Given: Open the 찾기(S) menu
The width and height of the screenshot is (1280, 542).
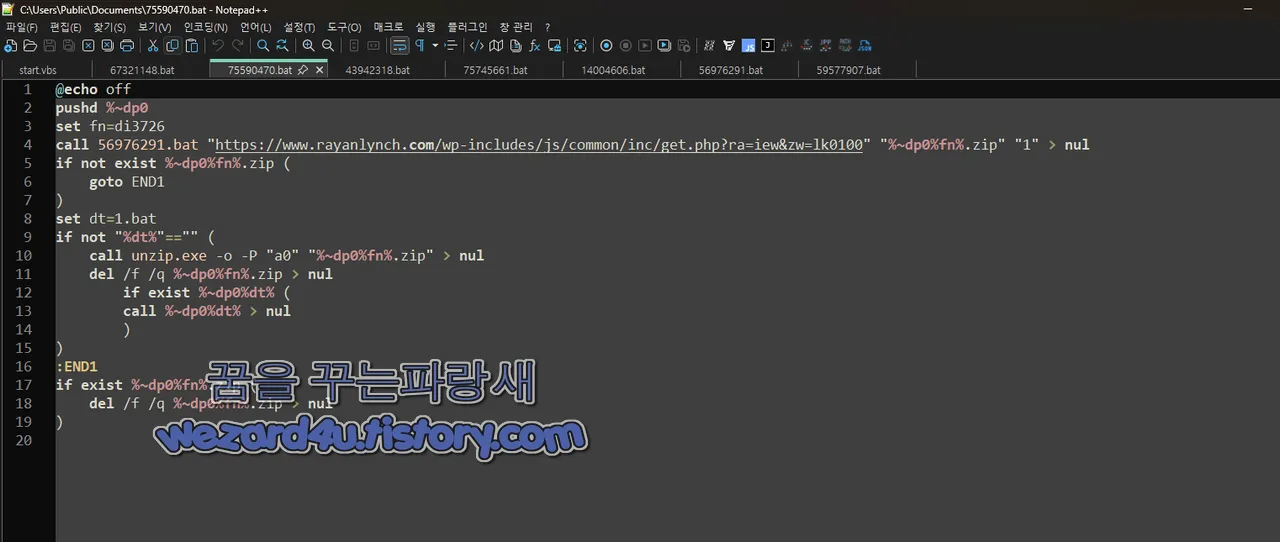Looking at the screenshot, I should coord(110,27).
